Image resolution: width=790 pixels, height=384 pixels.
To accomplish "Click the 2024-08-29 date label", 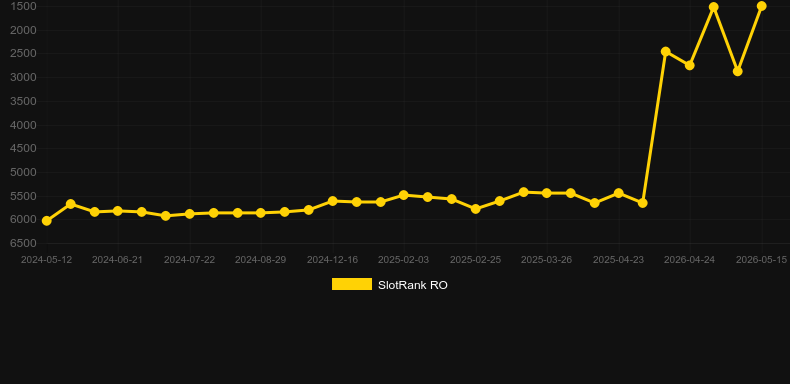I will (x=260, y=260).
